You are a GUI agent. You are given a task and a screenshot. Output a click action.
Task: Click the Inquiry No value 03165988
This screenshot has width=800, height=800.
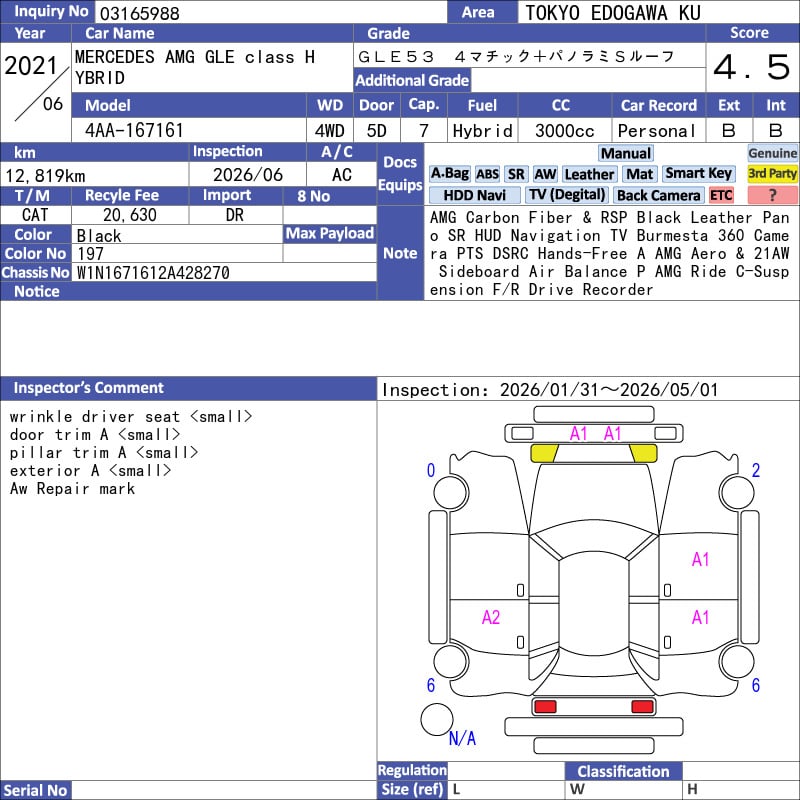click(x=138, y=13)
